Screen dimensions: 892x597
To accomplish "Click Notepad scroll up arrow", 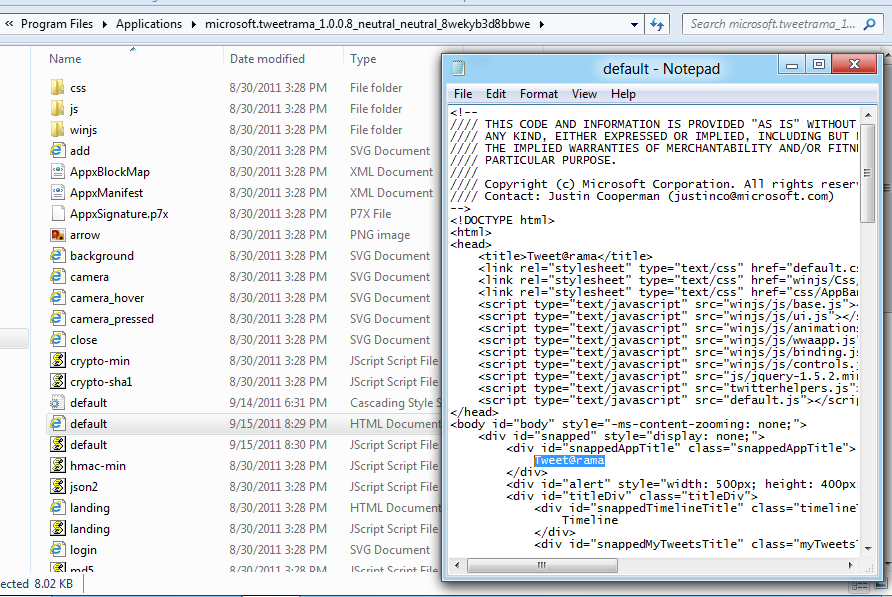I will [868, 114].
